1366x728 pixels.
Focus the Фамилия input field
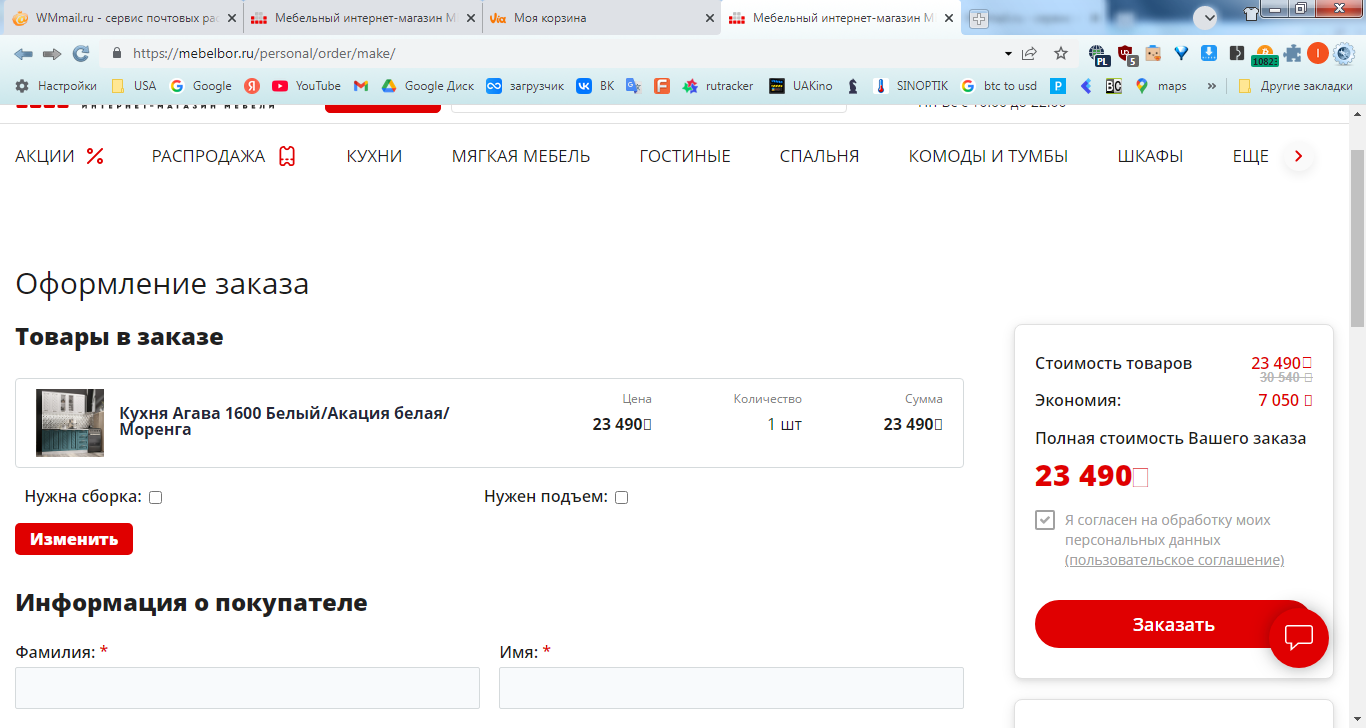247,688
